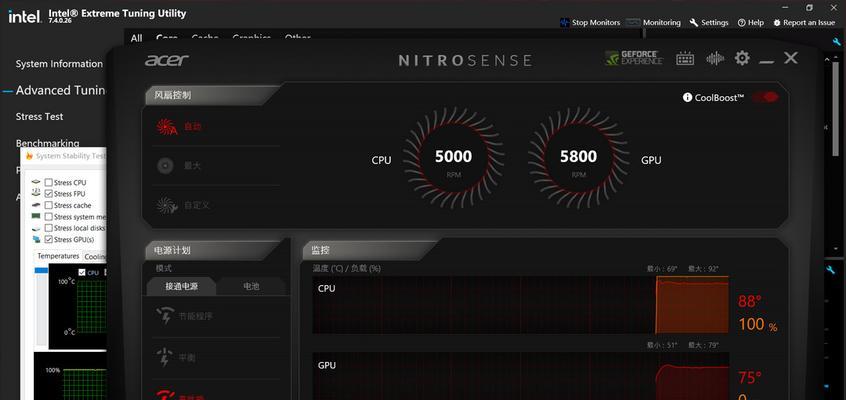Click the GPU temperature graph in NitroSense
This screenshot has height=400, width=846.
[x=520, y=376]
